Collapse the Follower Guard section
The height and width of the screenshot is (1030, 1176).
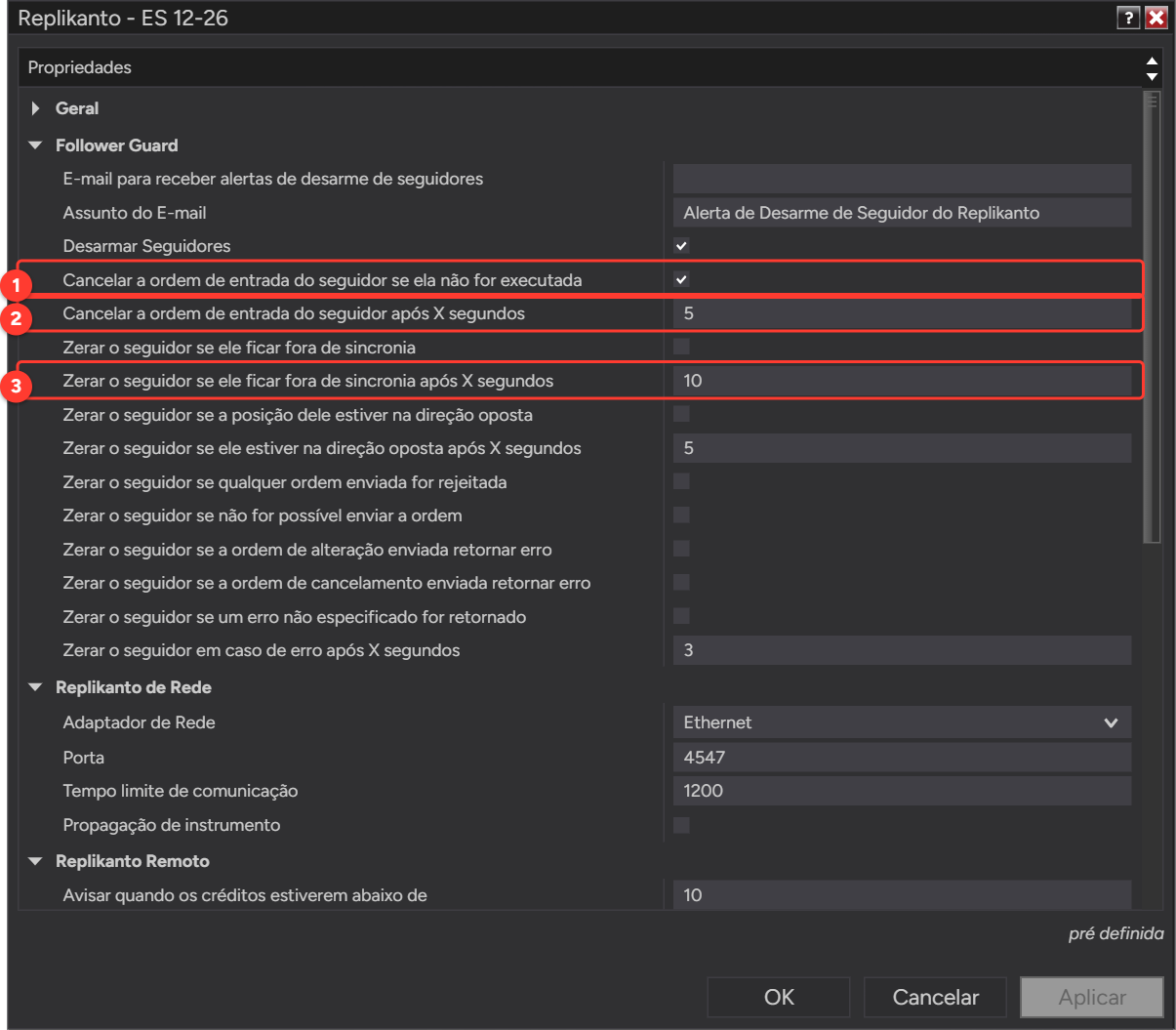coord(36,145)
